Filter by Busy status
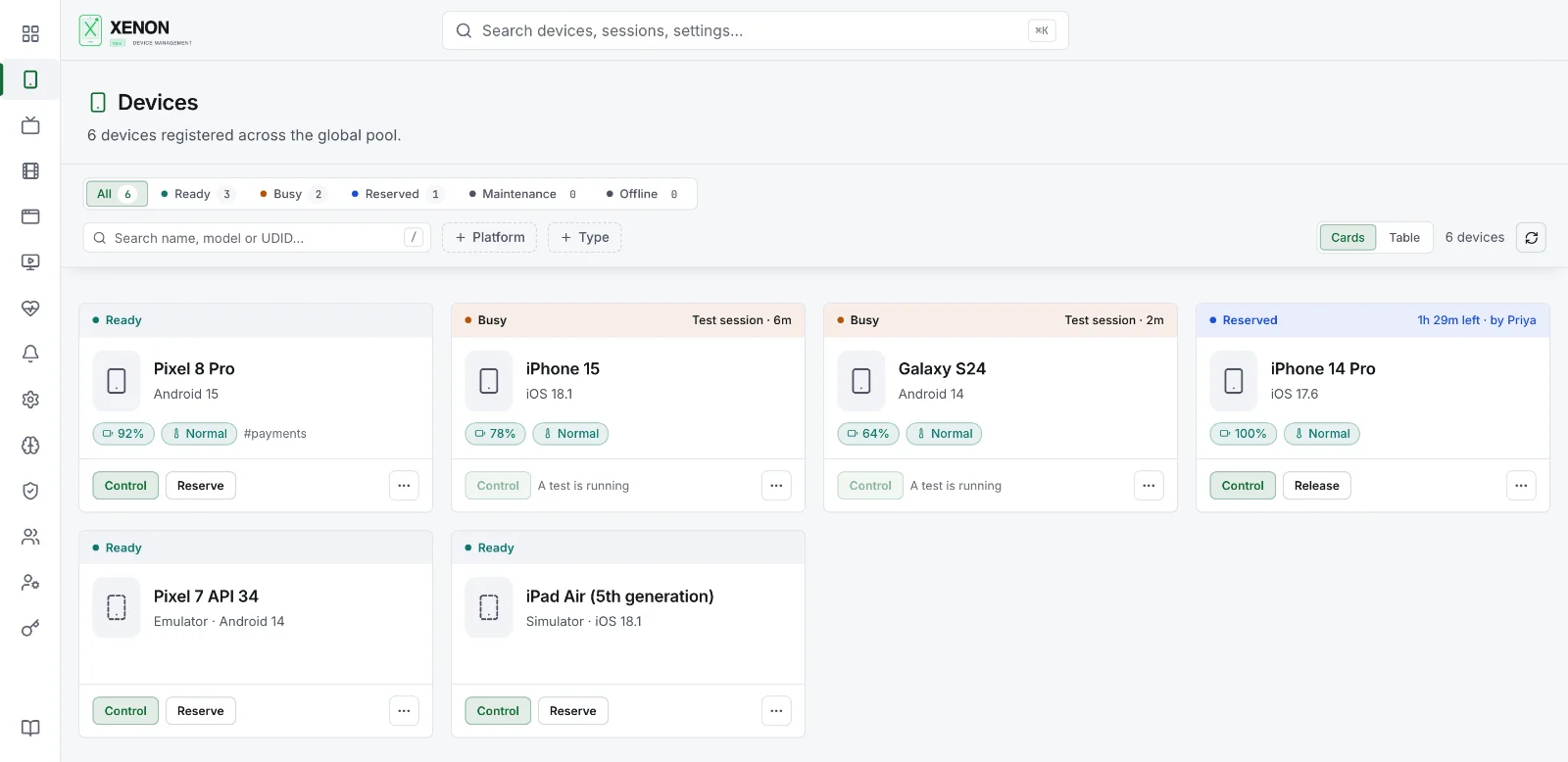Viewport: 1568px width, 762px height. pos(291,194)
